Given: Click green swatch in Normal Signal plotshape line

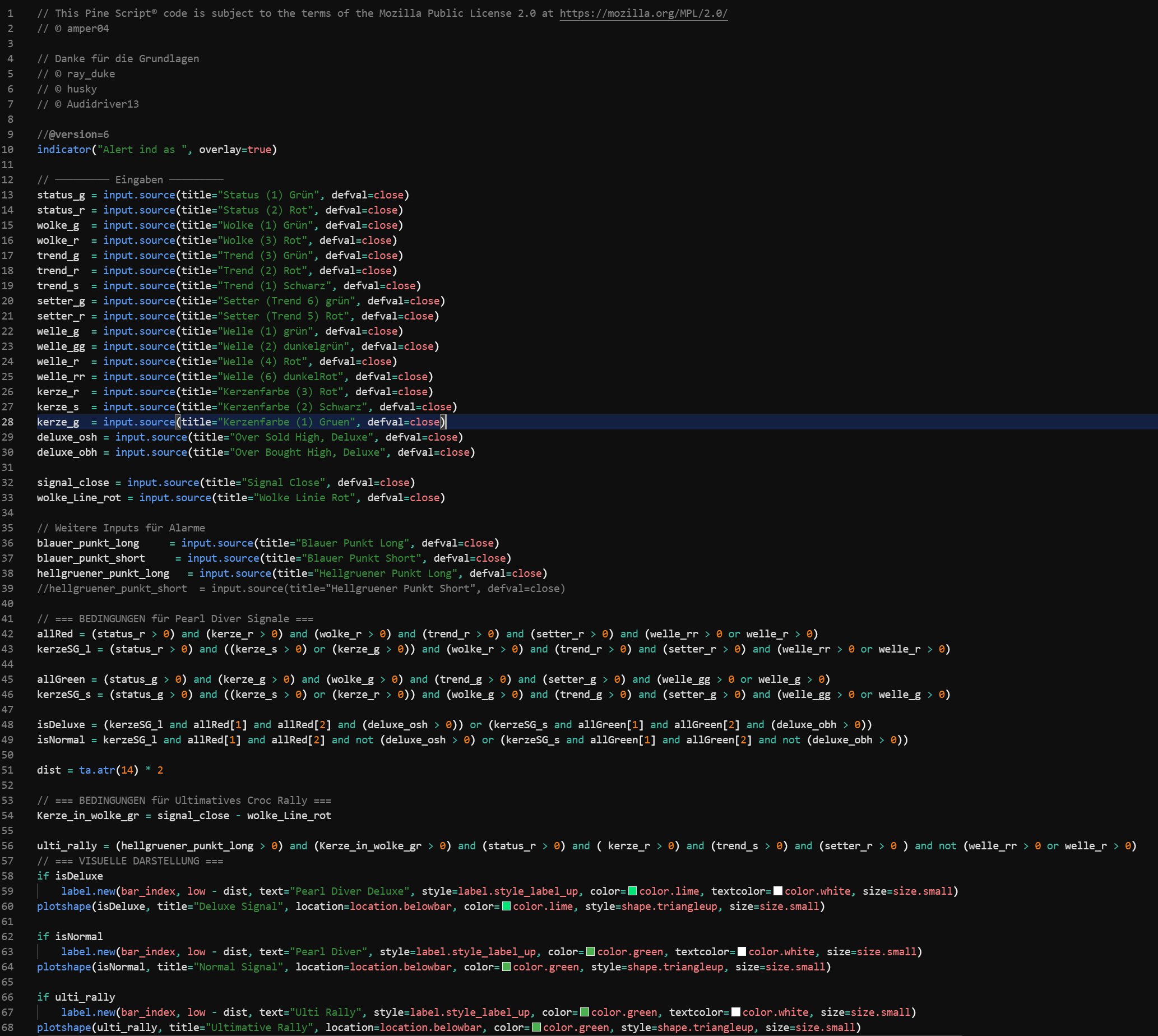Looking at the screenshot, I should click(x=506, y=966).
